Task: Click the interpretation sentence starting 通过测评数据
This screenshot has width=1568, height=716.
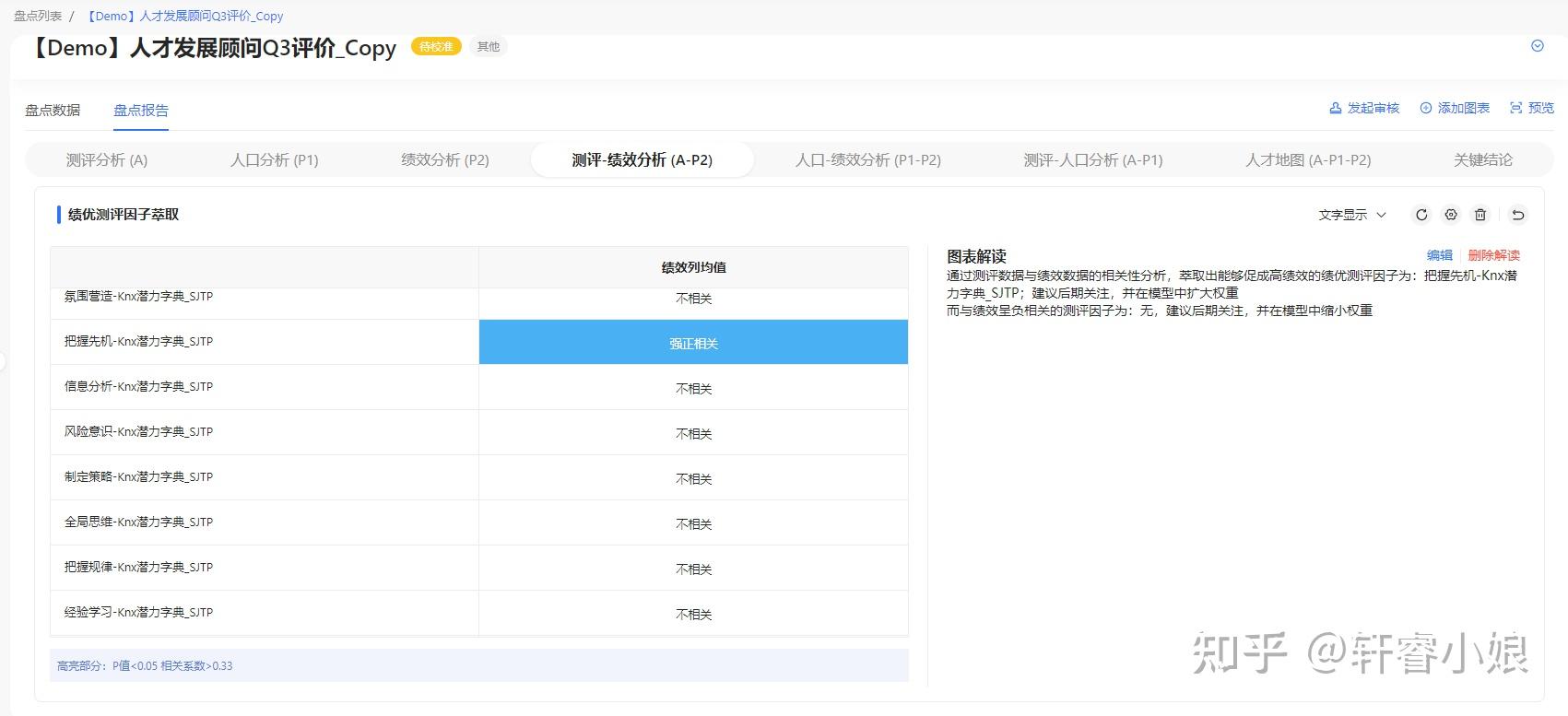Action: click(1232, 284)
